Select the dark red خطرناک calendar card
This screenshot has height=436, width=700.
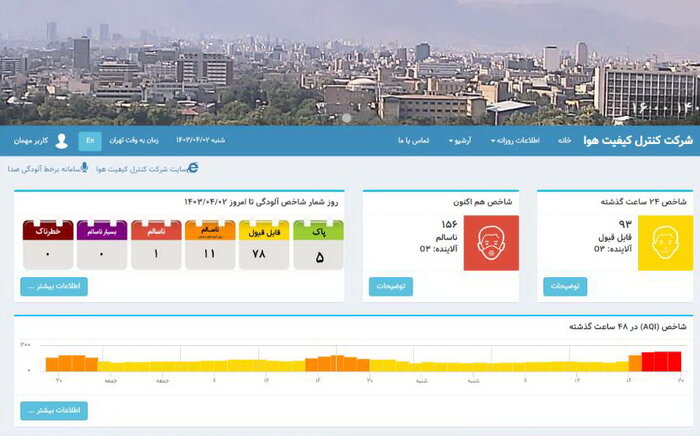[48, 245]
